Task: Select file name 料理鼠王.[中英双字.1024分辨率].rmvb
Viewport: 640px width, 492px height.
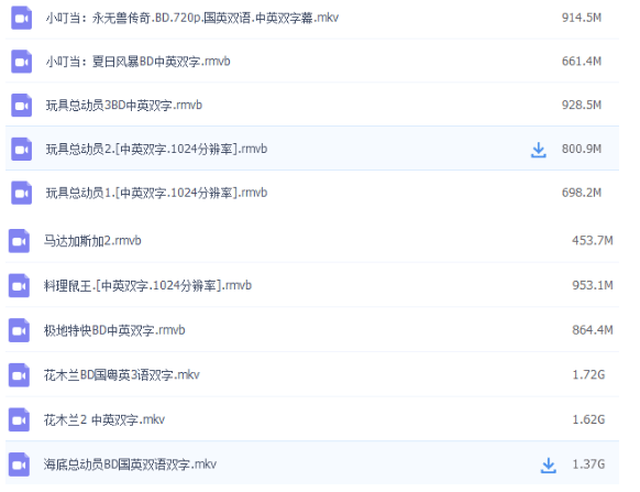Action: pos(148,285)
